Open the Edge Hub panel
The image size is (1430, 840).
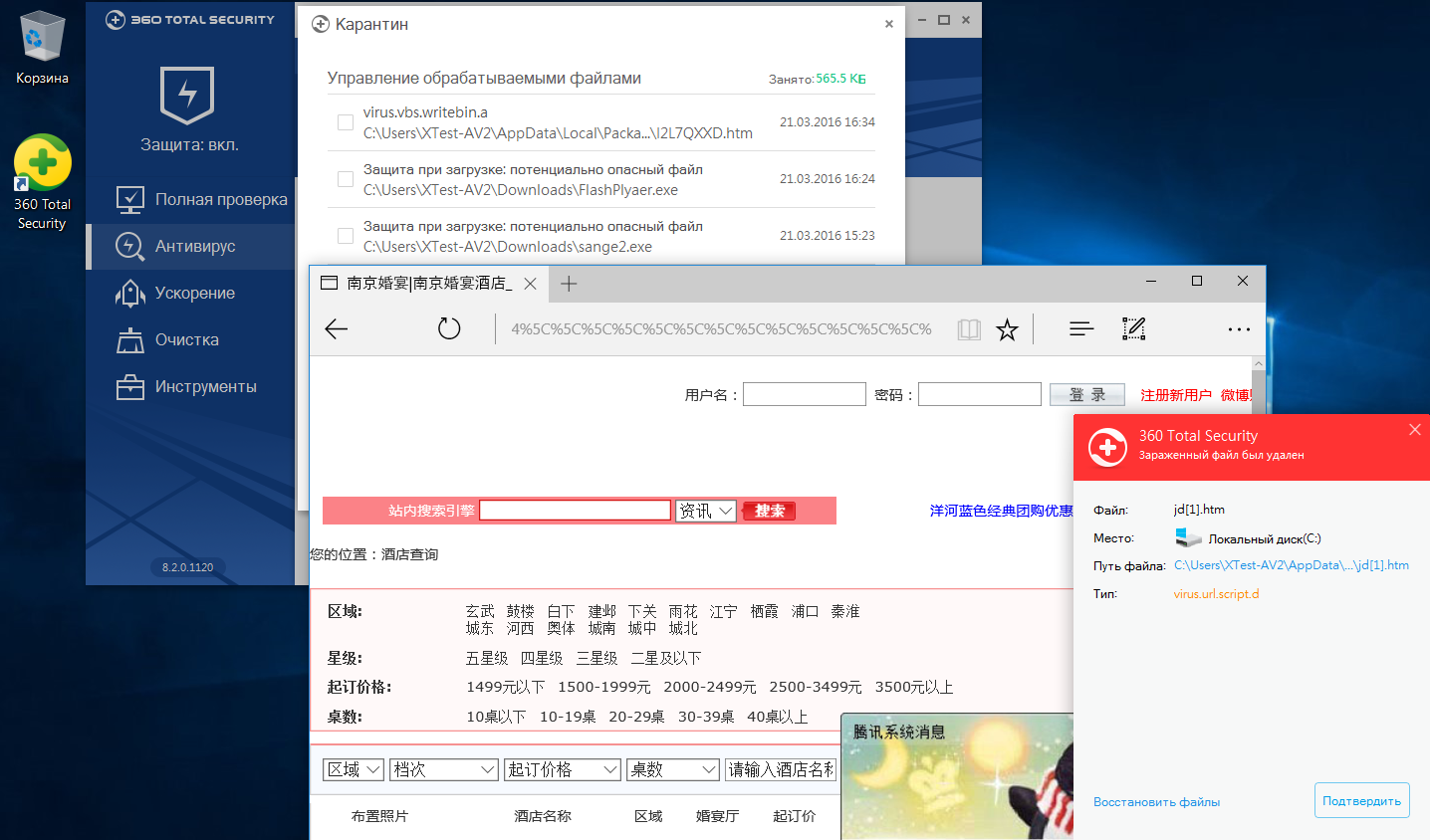1081,328
